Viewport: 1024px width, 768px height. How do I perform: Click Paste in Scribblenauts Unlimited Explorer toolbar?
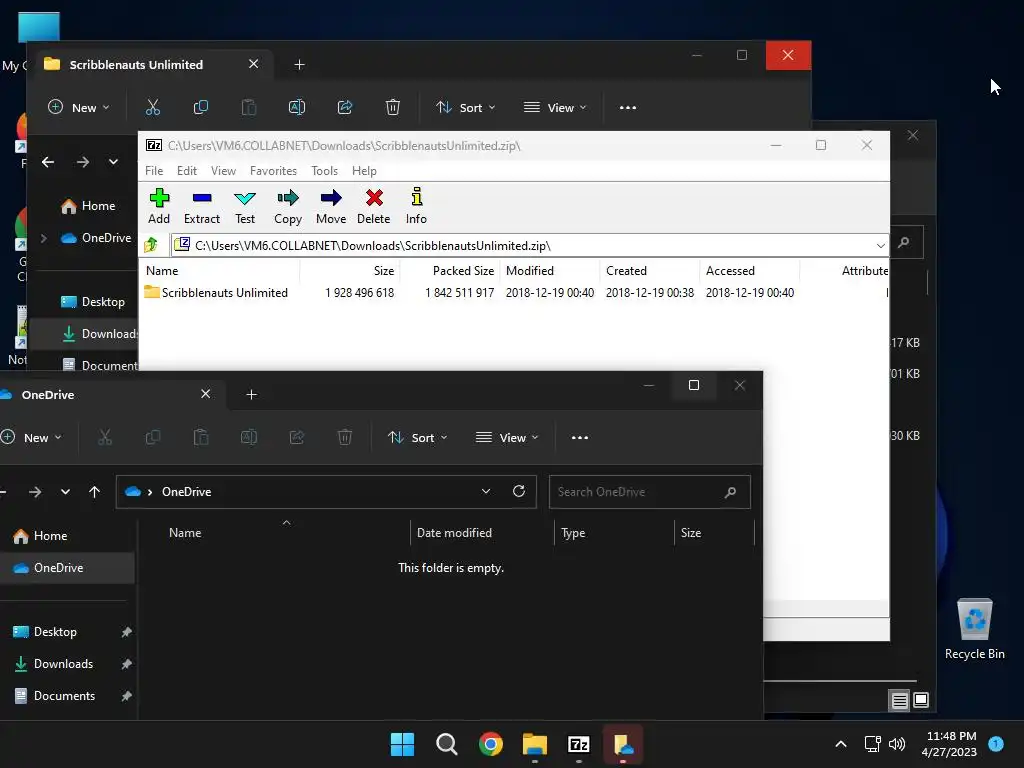pos(249,107)
